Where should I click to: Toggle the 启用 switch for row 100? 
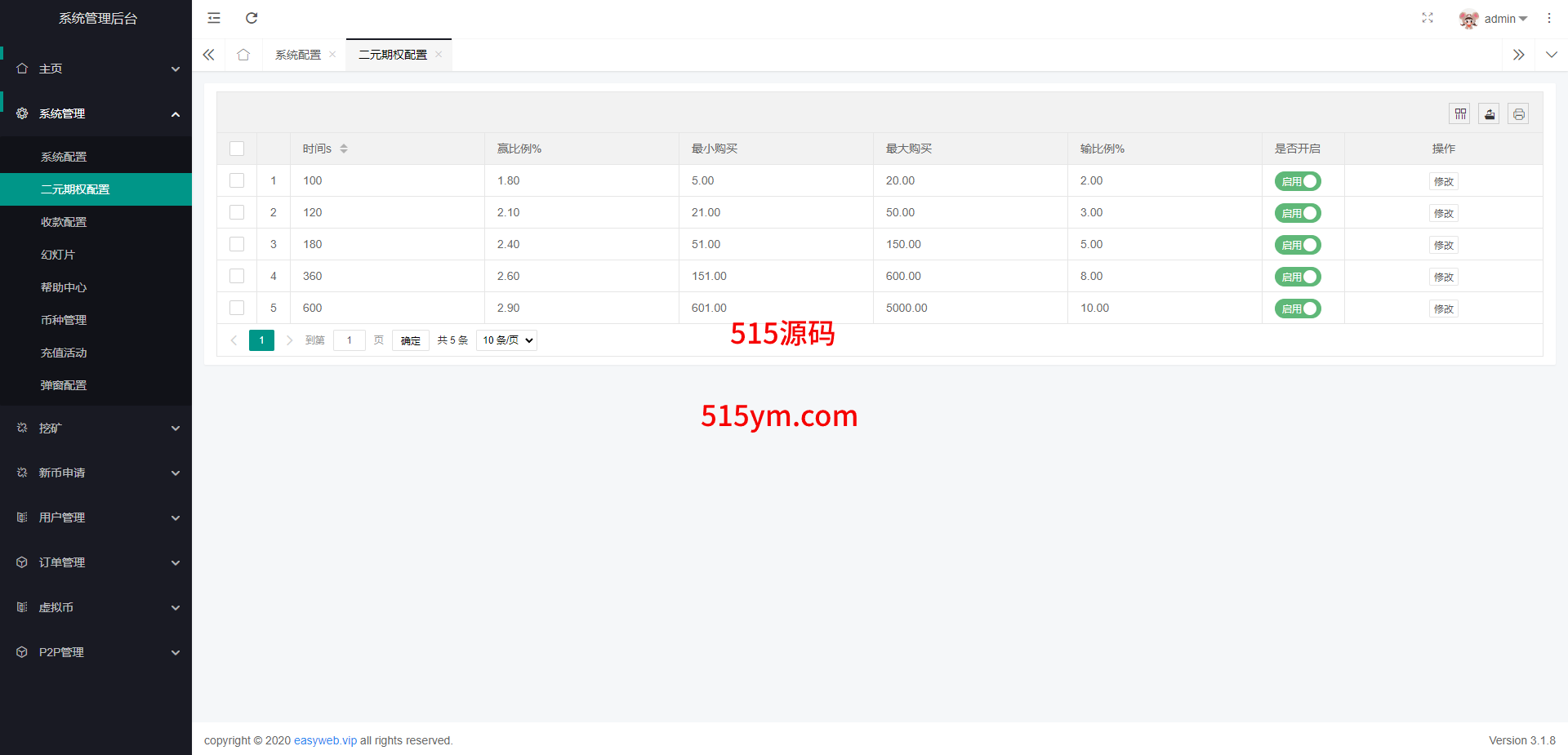(x=1298, y=181)
